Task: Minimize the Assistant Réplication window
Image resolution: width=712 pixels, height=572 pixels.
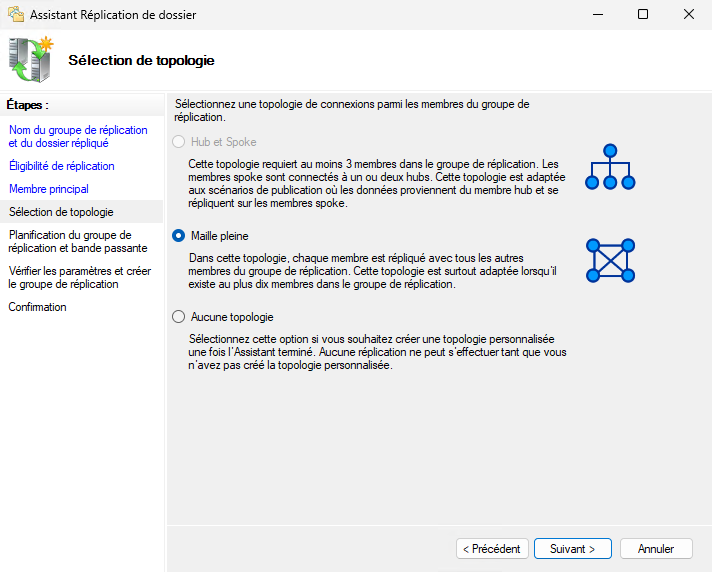Action: coord(598,15)
